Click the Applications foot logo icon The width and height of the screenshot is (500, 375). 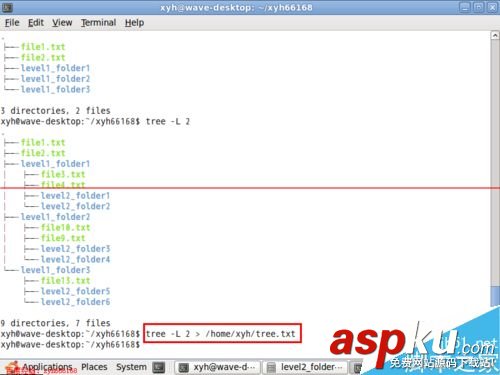pyautogui.click(x=13, y=367)
